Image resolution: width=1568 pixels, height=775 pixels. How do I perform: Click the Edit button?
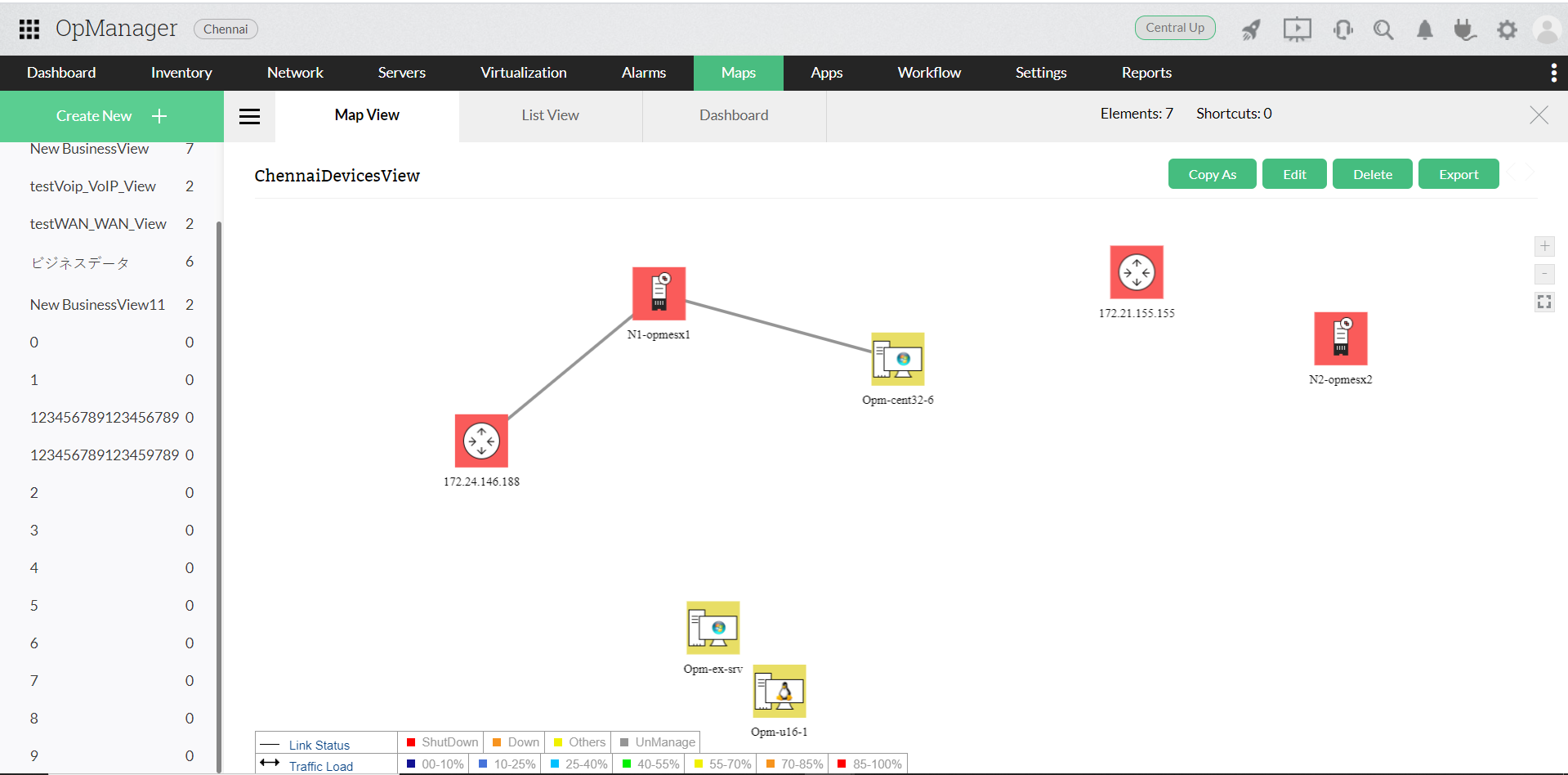click(x=1294, y=174)
